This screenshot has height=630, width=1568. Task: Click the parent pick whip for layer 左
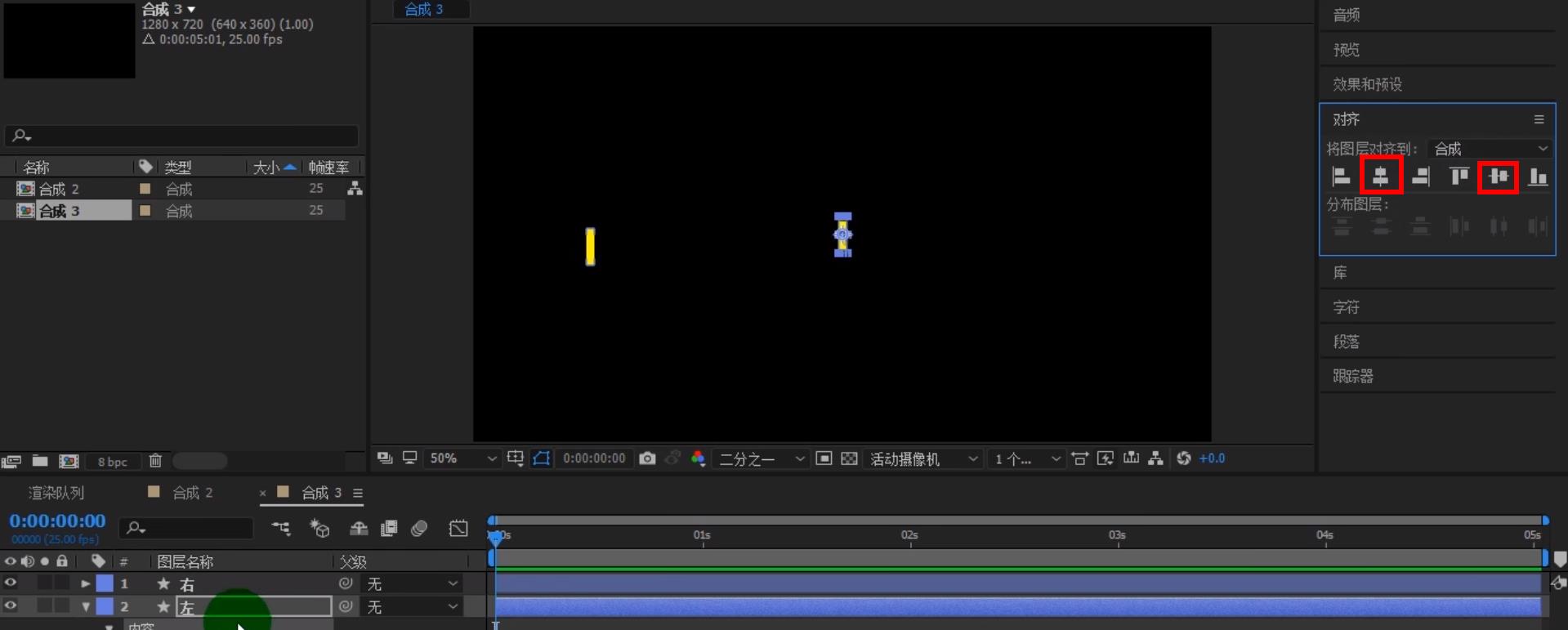[x=346, y=606]
